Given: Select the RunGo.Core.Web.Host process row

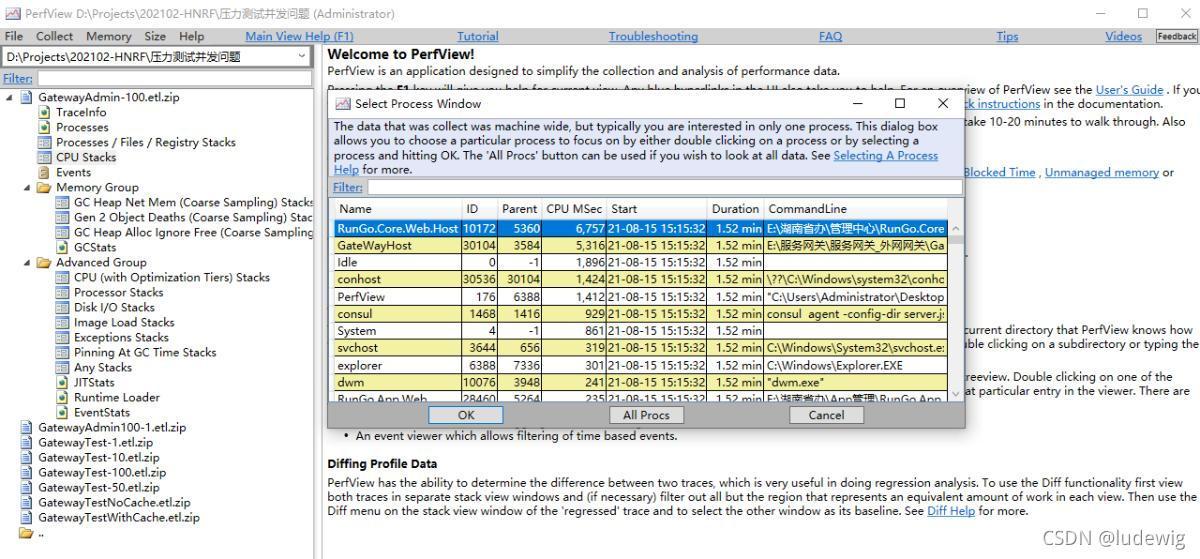Looking at the screenshot, I should click(640, 228).
